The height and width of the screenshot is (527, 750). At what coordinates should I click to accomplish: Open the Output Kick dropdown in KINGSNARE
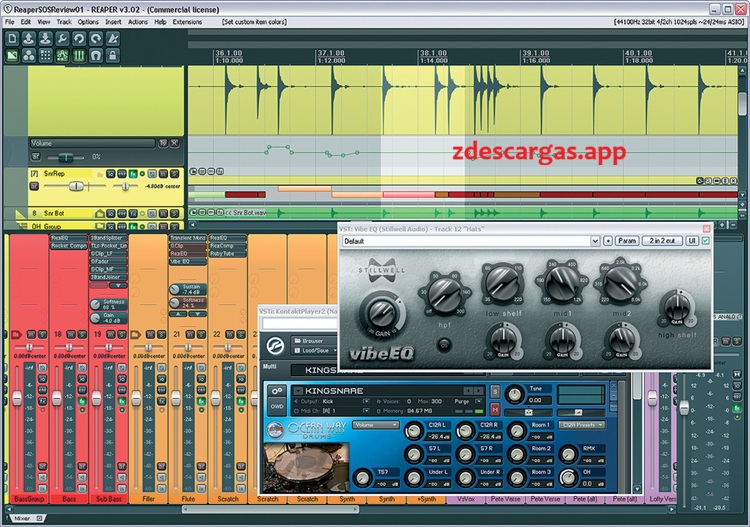366,401
